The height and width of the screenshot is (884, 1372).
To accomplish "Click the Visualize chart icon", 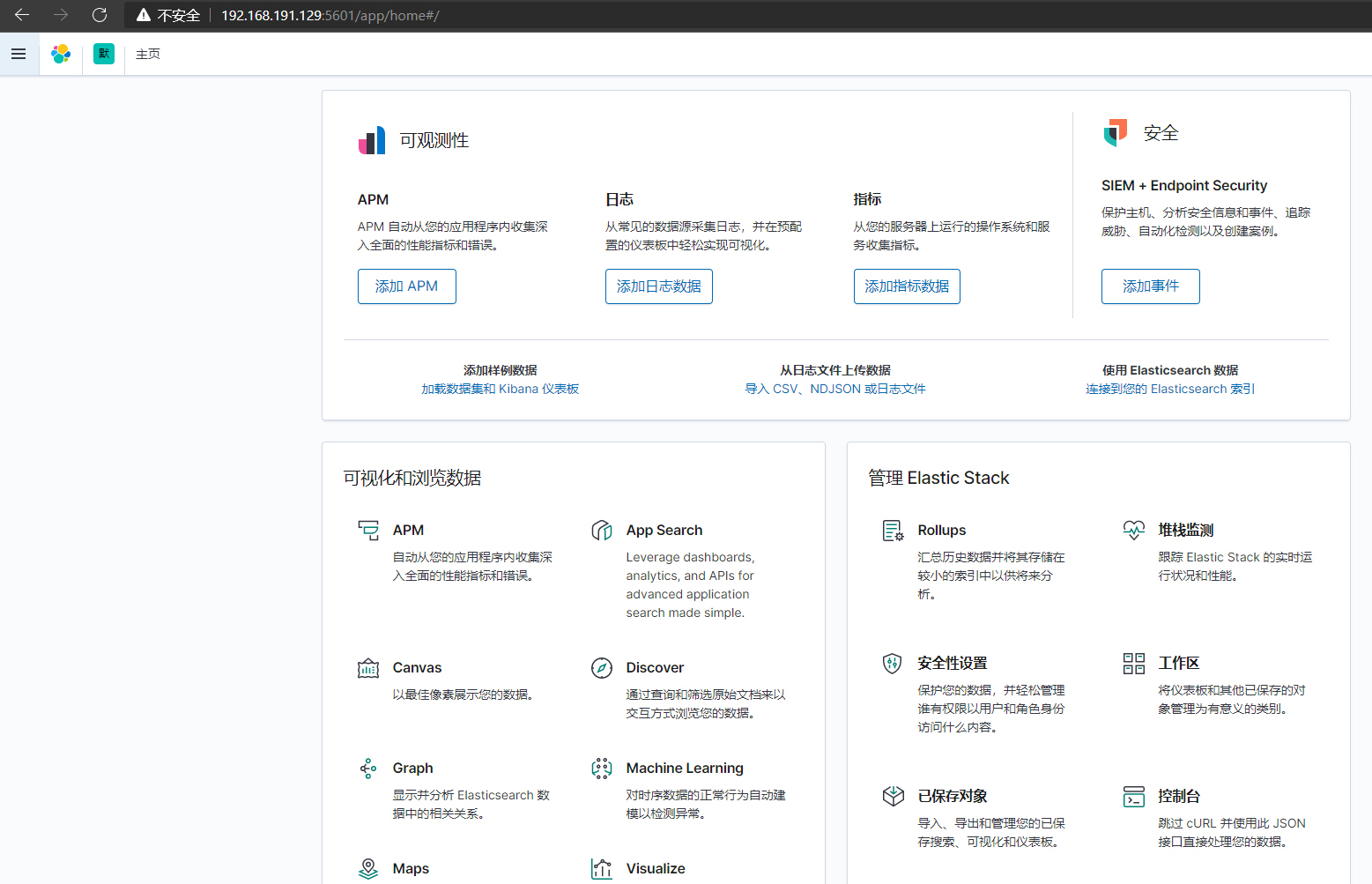I will (602, 869).
